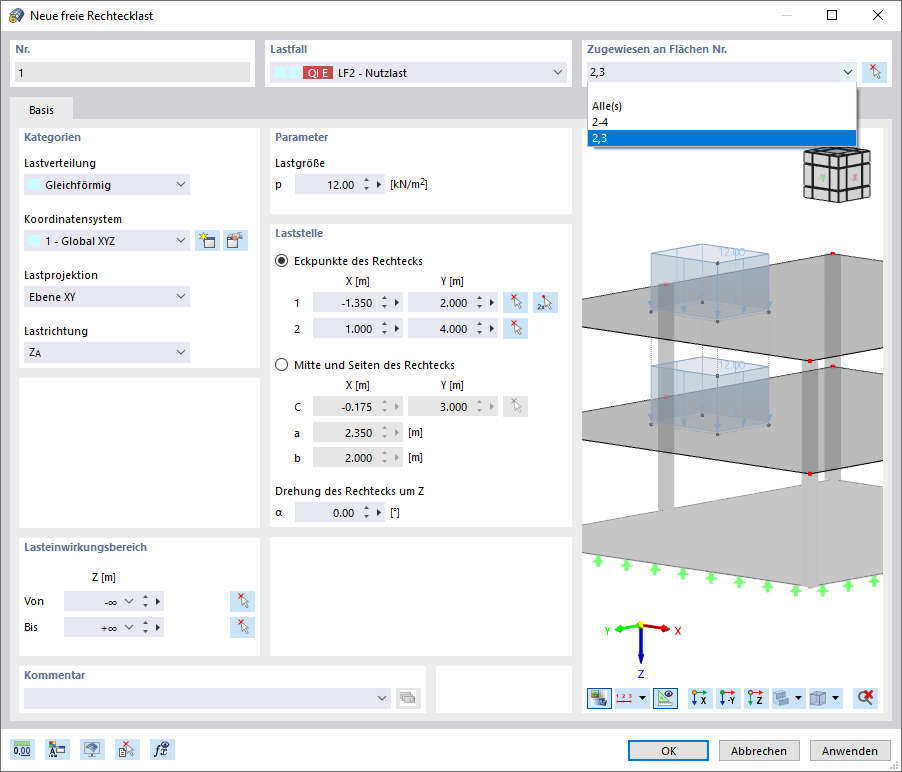The width and height of the screenshot is (902, 772).
Task: View the model in Z direction
Action: pyautogui.click(x=756, y=698)
